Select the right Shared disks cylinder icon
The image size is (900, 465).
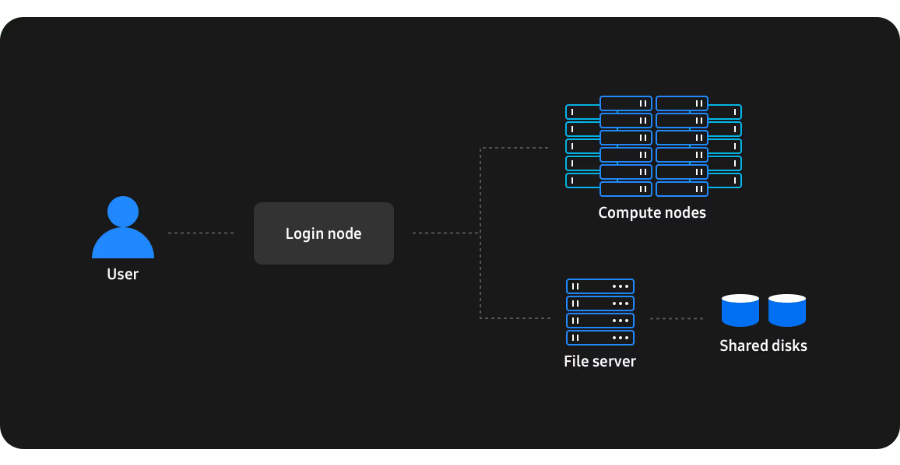pos(787,310)
